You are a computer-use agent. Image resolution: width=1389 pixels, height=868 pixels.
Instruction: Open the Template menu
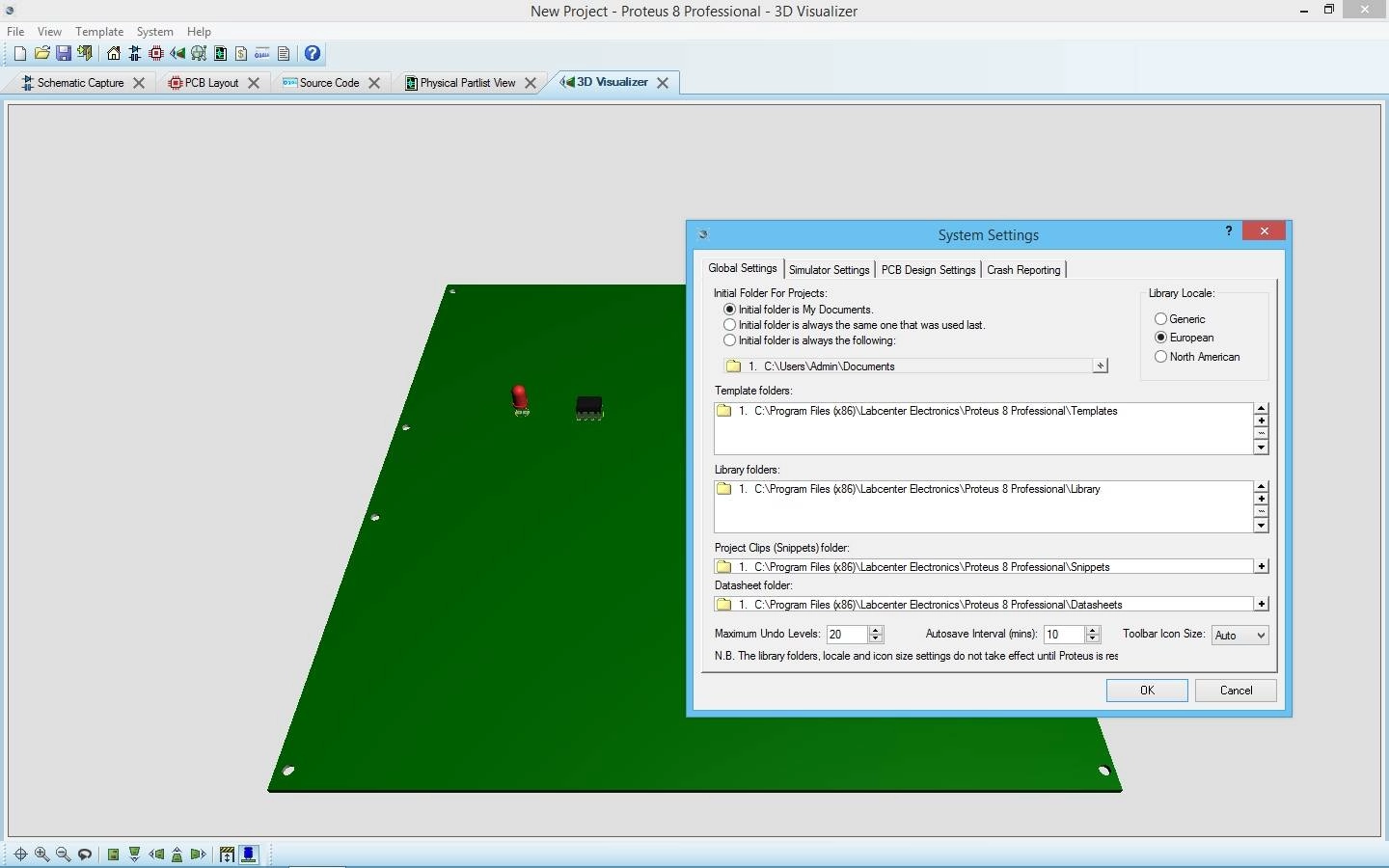tap(99, 31)
